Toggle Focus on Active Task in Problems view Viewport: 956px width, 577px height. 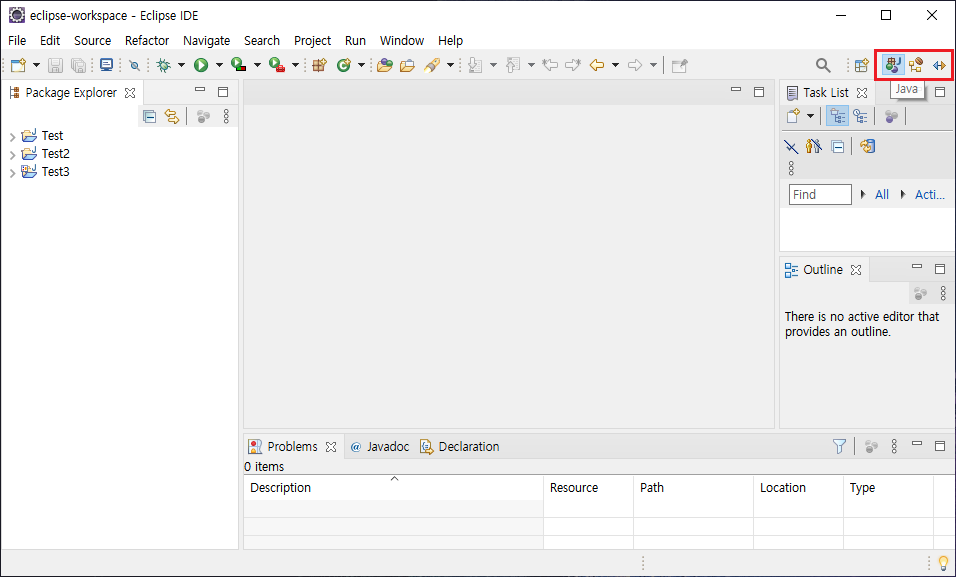click(871, 446)
